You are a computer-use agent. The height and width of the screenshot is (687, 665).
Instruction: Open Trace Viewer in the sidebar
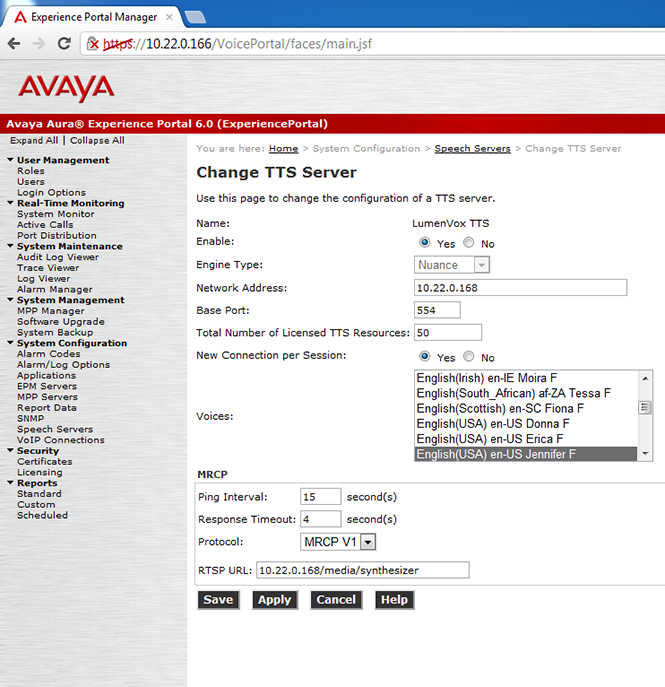point(48,268)
